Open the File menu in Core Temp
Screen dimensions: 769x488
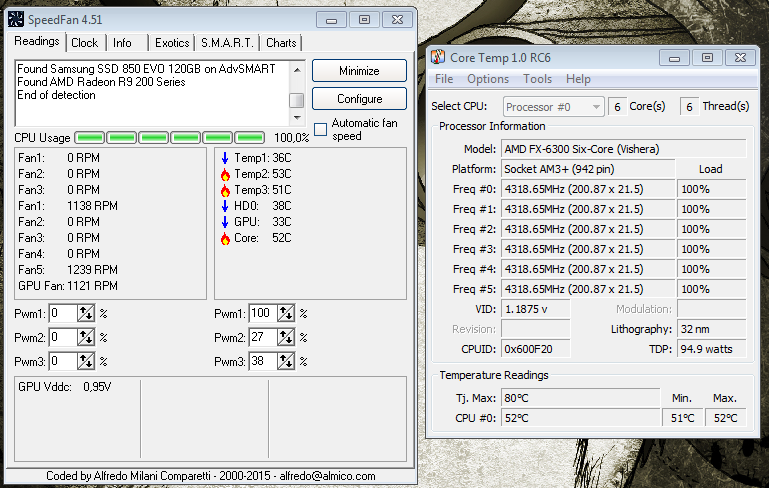coord(444,79)
